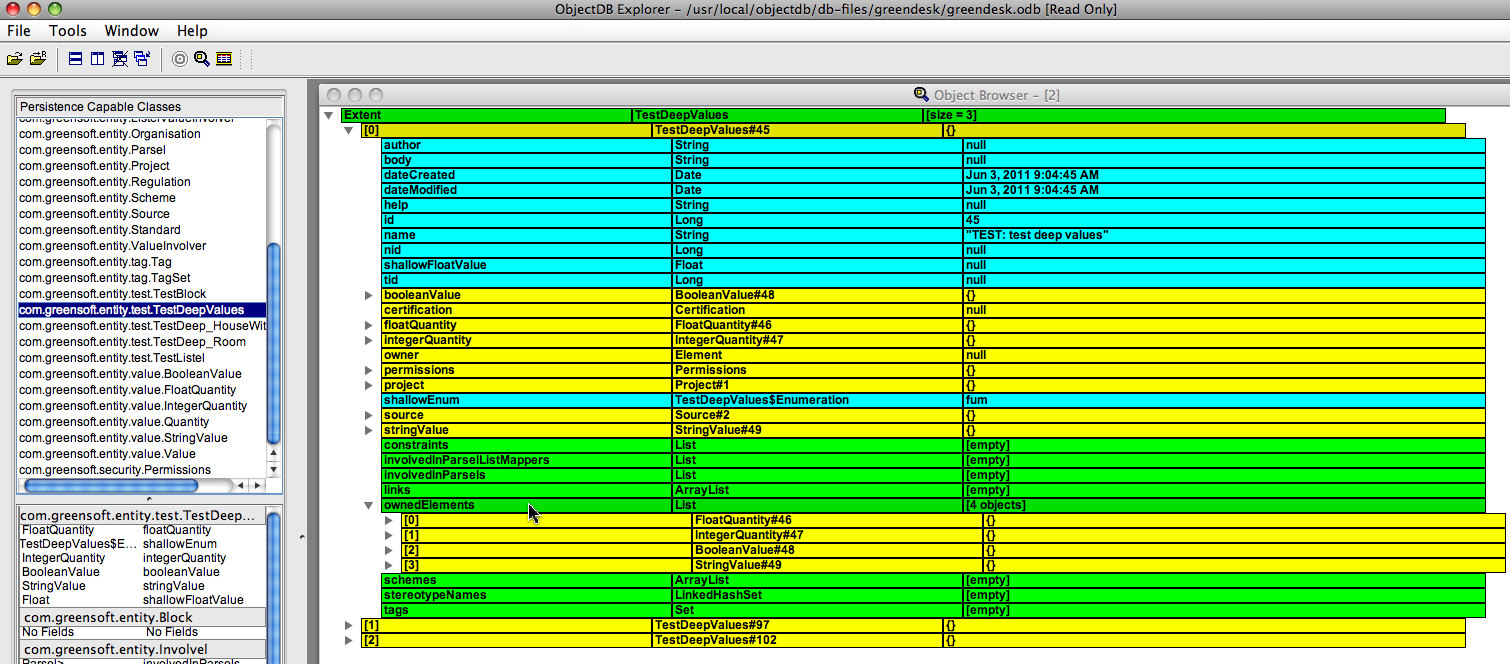Image resolution: width=1510 pixels, height=664 pixels.
Task: Select com.greensoft.entity.test.TestBlock class
Action: coord(142,294)
